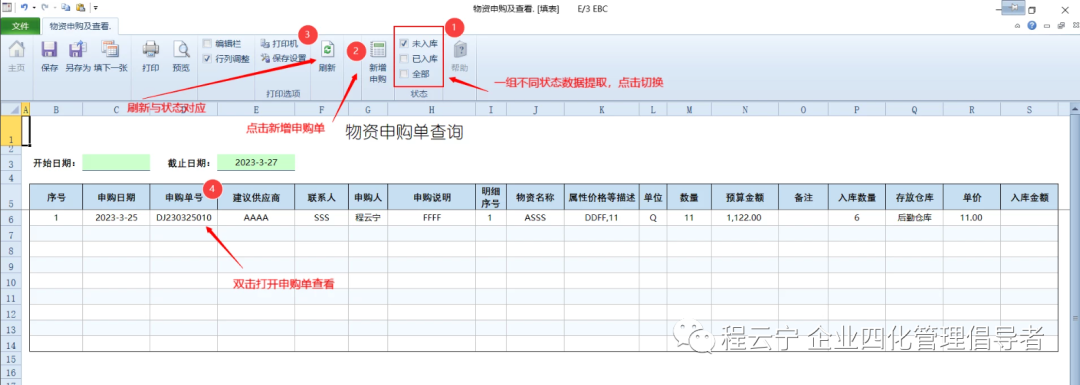
Task: Click the 申购日期 cell 2023-3-25
Action: (x=116, y=217)
